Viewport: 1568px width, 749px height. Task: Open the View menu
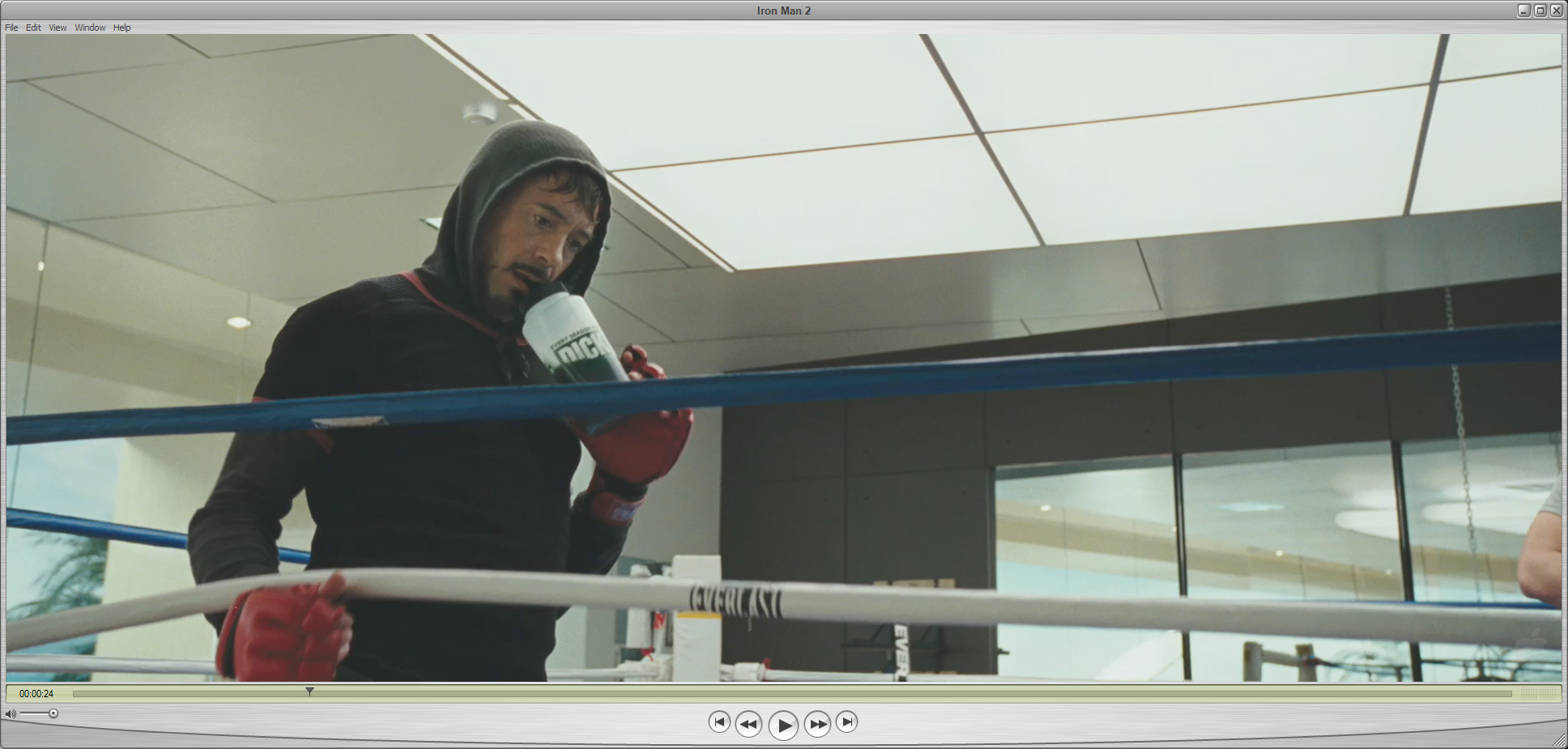coord(58,28)
